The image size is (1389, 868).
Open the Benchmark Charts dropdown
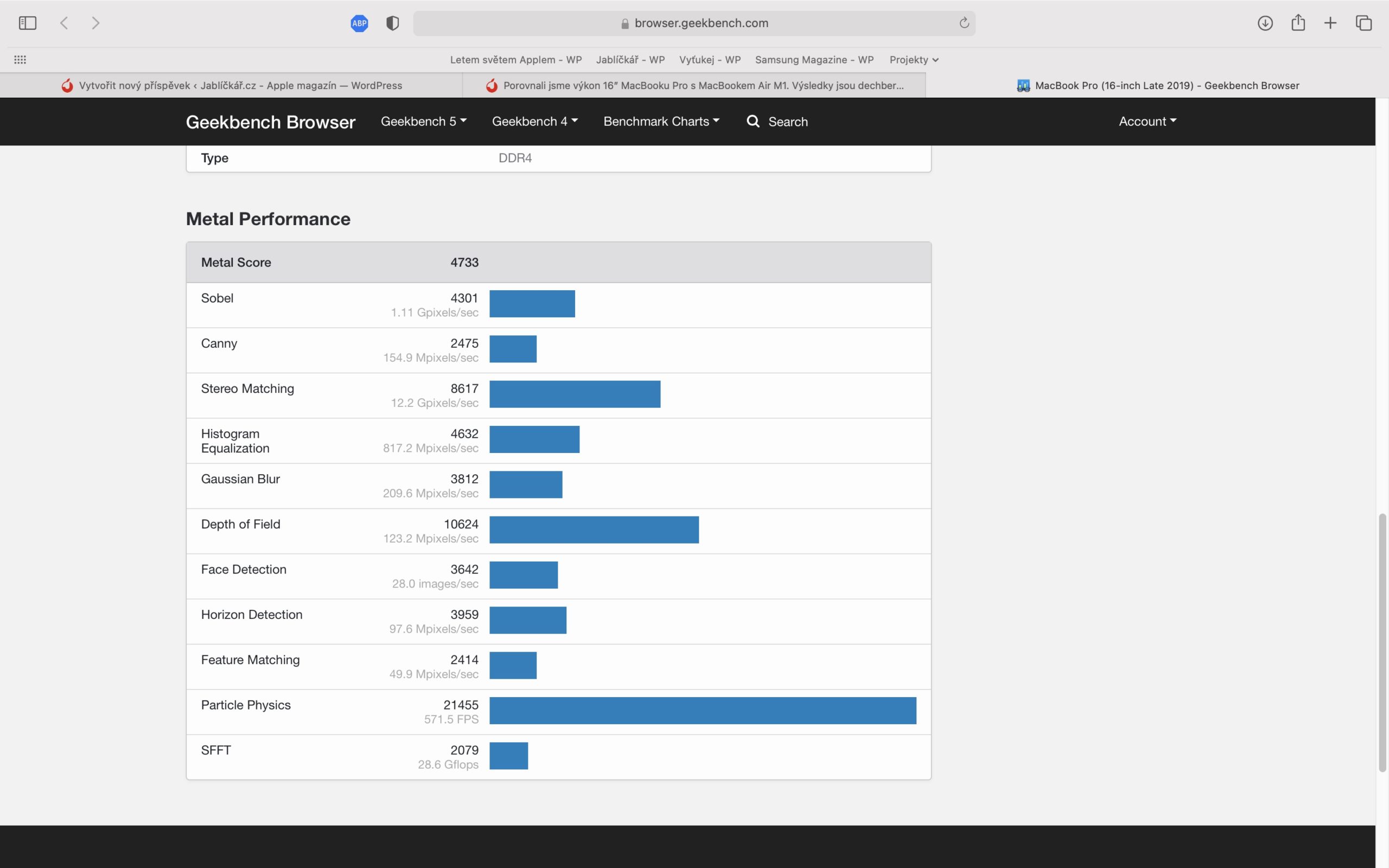click(661, 121)
